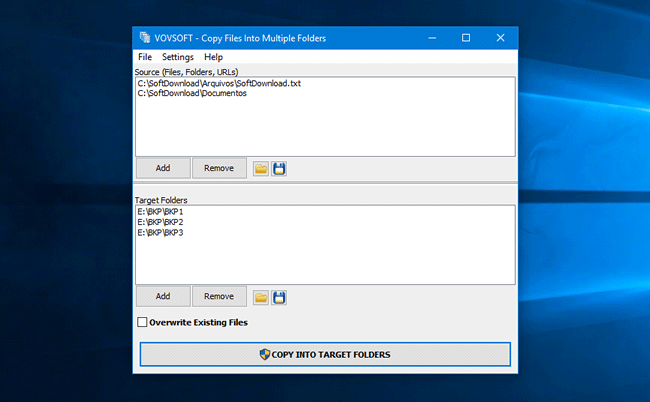This screenshot has height=402, width=650.
Task: Add a new source item
Action: 163,168
